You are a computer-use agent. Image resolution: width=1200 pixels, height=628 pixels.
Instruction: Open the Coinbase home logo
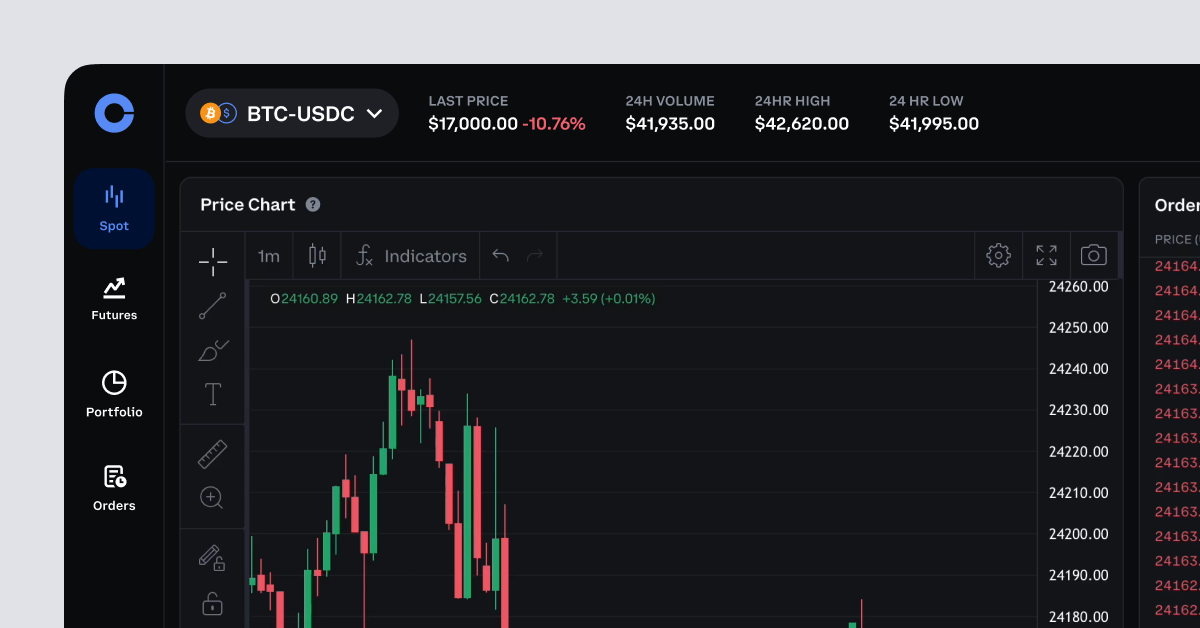tap(114, 113)
